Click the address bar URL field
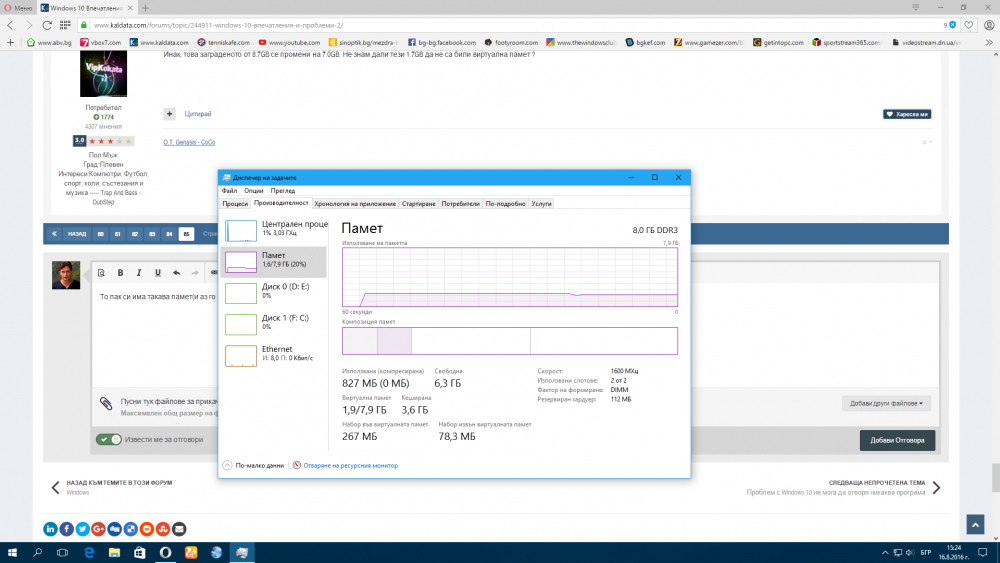 coord(510,25)
